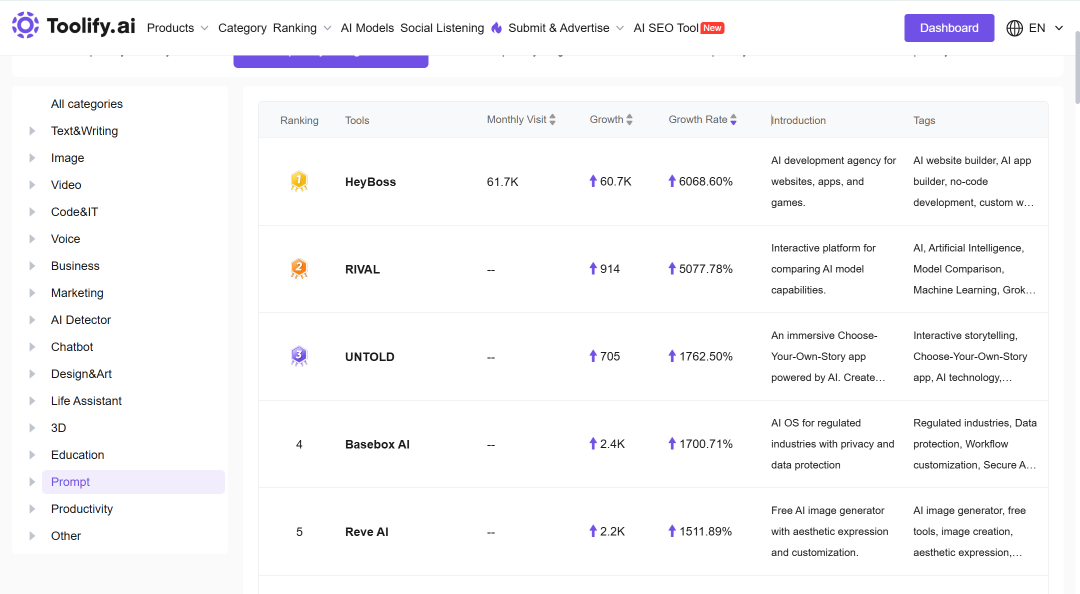Select the Chatbot category label

click(72, 347)
